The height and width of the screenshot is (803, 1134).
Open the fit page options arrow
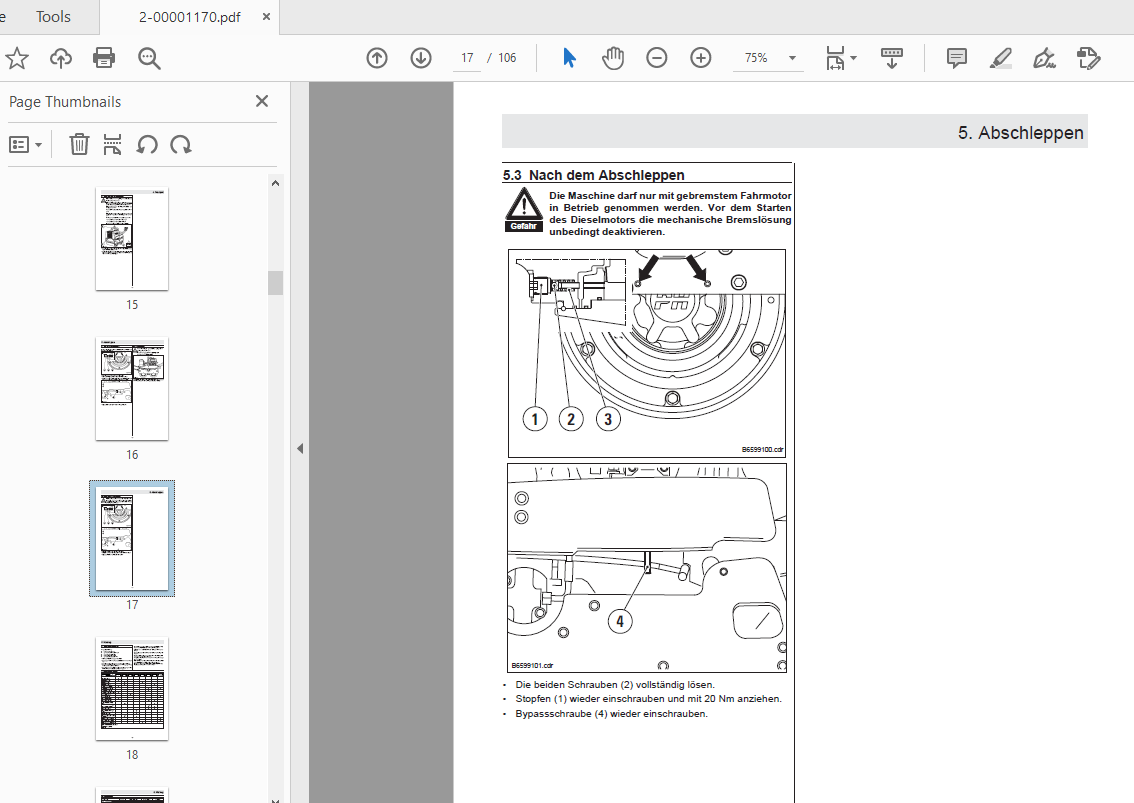pos(854,58)
